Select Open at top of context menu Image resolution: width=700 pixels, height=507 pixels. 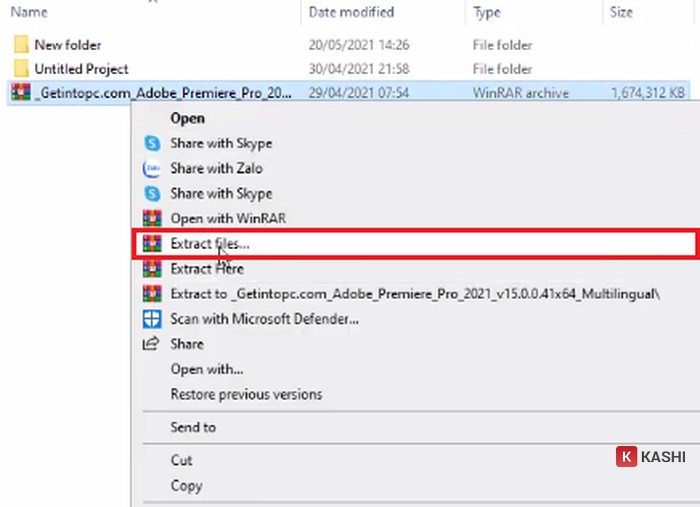click(x=188, y=118)
